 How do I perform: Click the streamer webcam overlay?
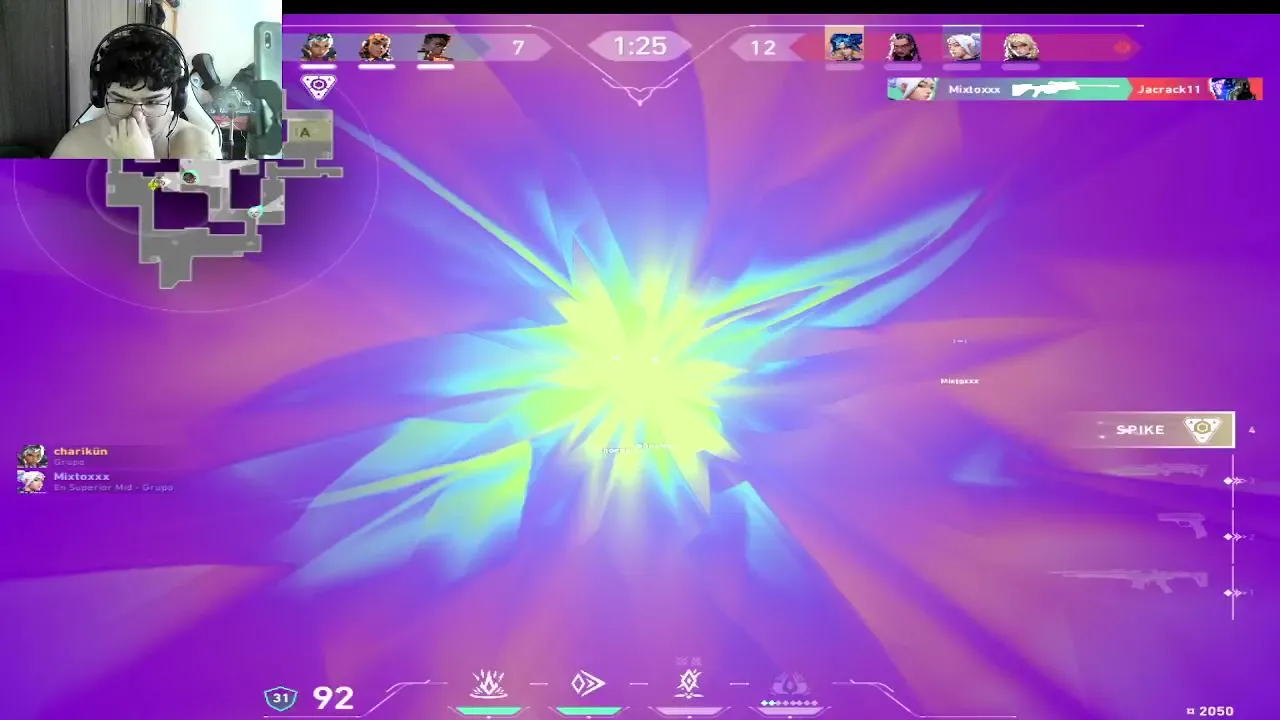(141, 79)
